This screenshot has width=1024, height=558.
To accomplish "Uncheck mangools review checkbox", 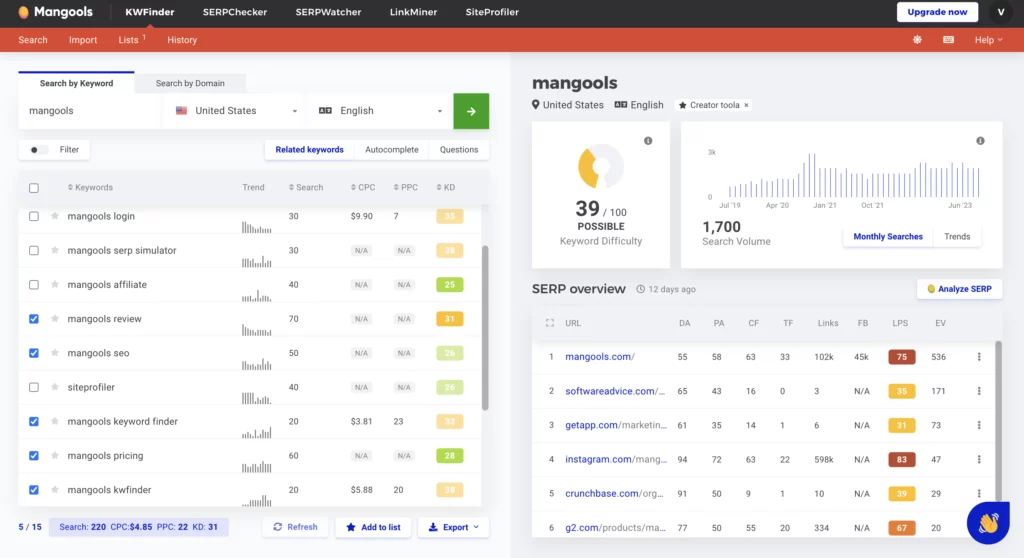I will [34, 319].
